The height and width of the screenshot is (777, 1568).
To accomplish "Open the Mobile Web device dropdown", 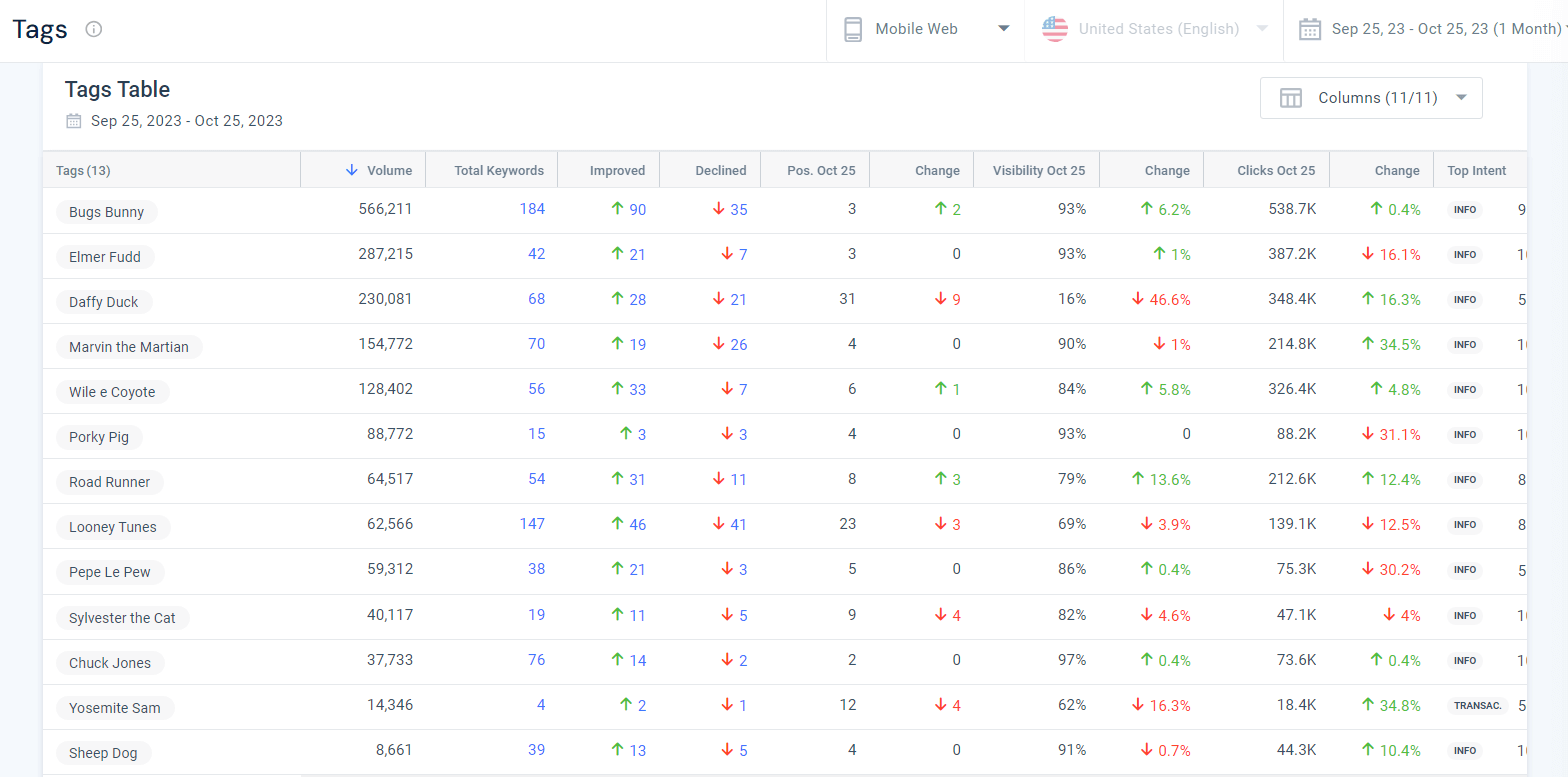I will pos(926,29).
